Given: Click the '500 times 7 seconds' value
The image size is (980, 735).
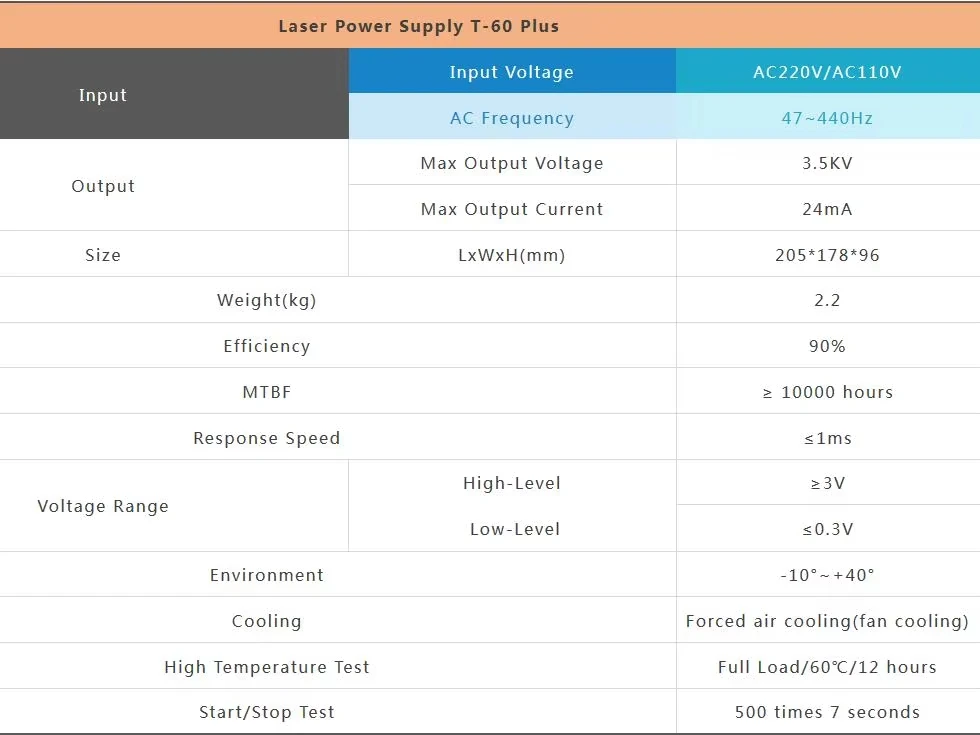Looking at the screenshot, I should 828,712.
